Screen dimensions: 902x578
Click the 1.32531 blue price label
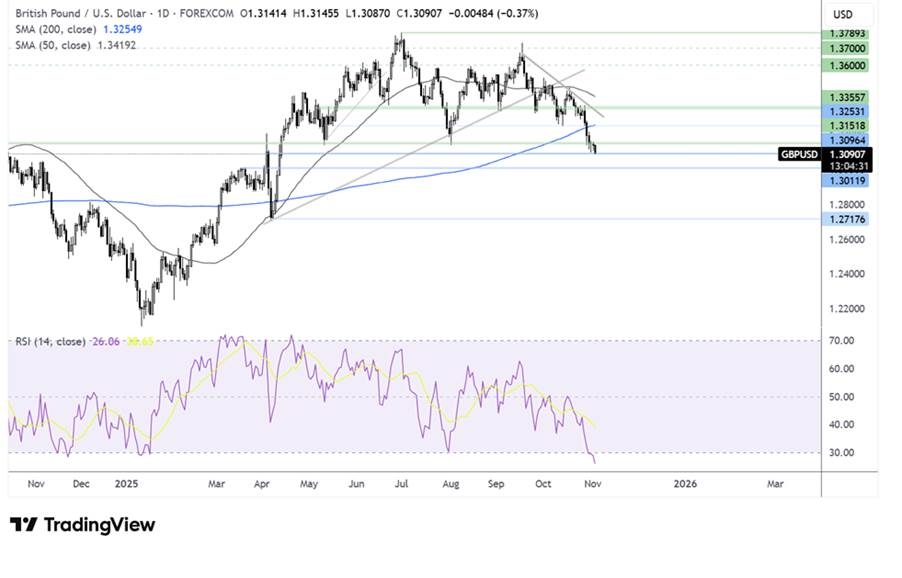tap(846, 110)
